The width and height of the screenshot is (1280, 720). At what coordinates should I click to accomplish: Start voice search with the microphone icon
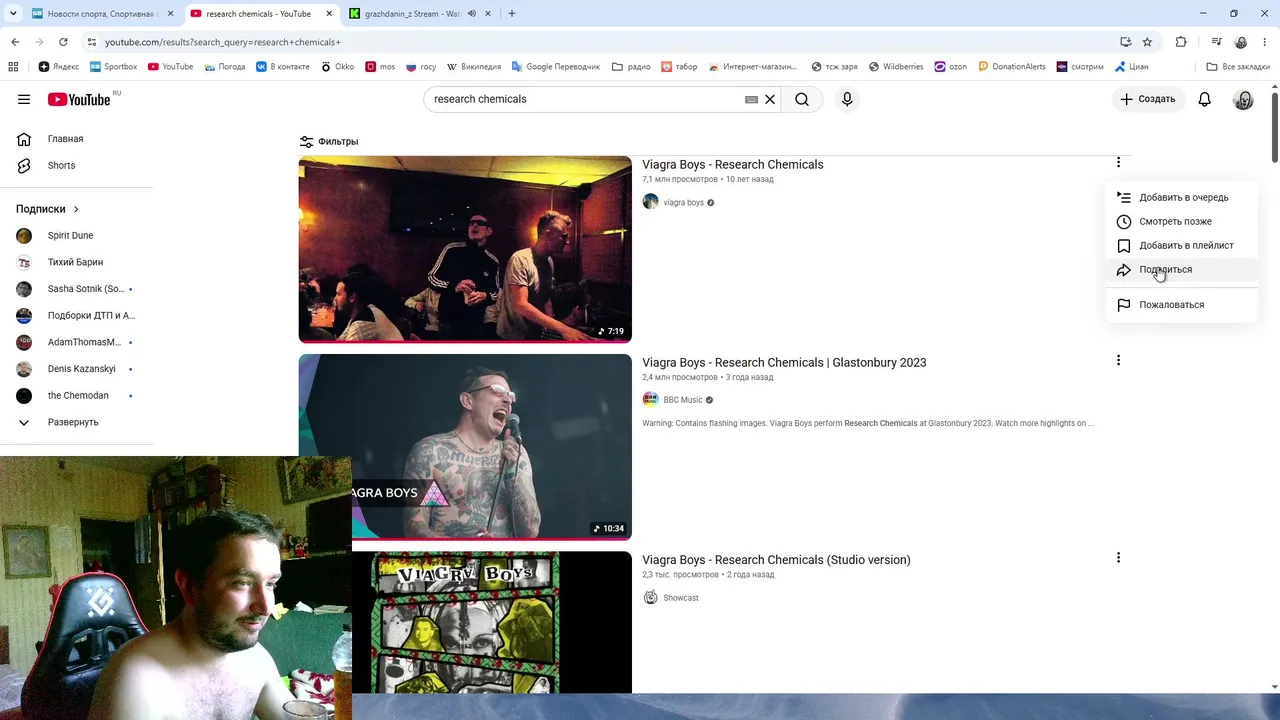(847, 99)
